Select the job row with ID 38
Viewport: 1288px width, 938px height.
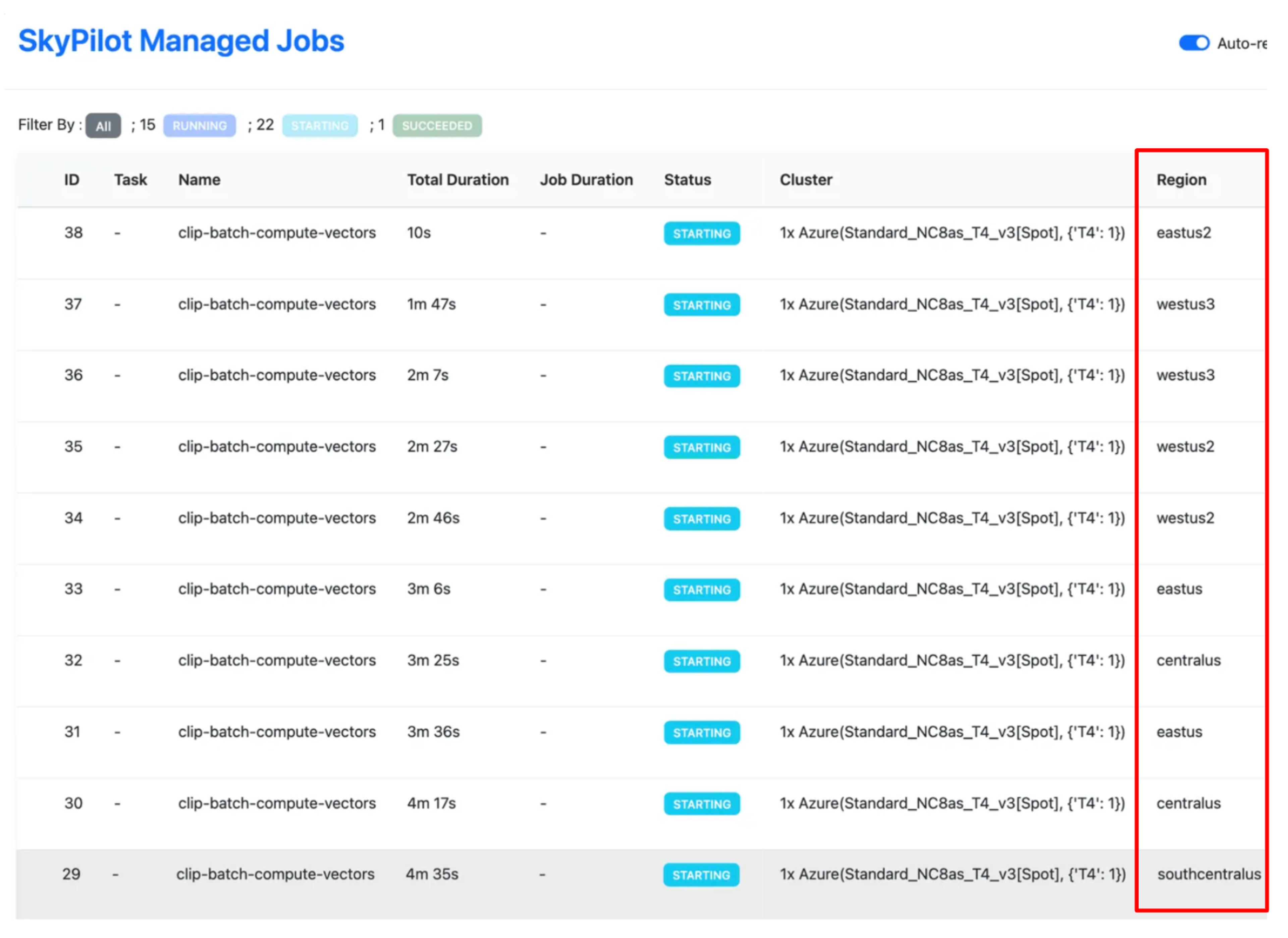coord(642,243)
